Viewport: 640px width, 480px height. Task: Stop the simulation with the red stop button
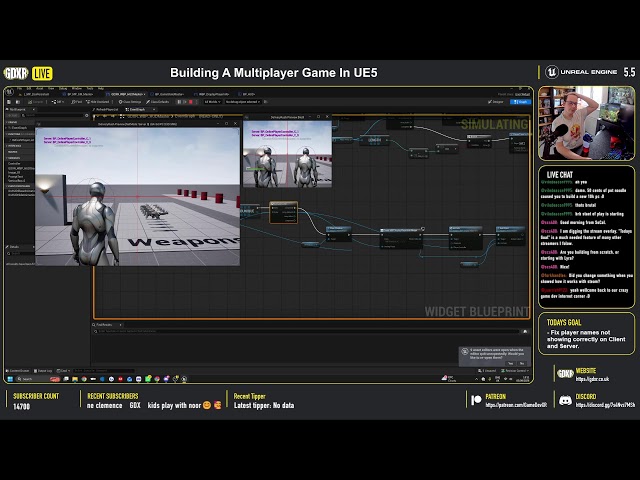pyautogui.click(x=191, y=102)
